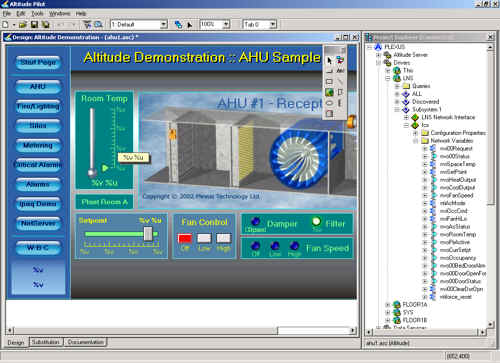Click the Metering navigation button
Image resolution: width=500 pixels, height=363 pixels.
pyautogui.click(x=38, y=145)
